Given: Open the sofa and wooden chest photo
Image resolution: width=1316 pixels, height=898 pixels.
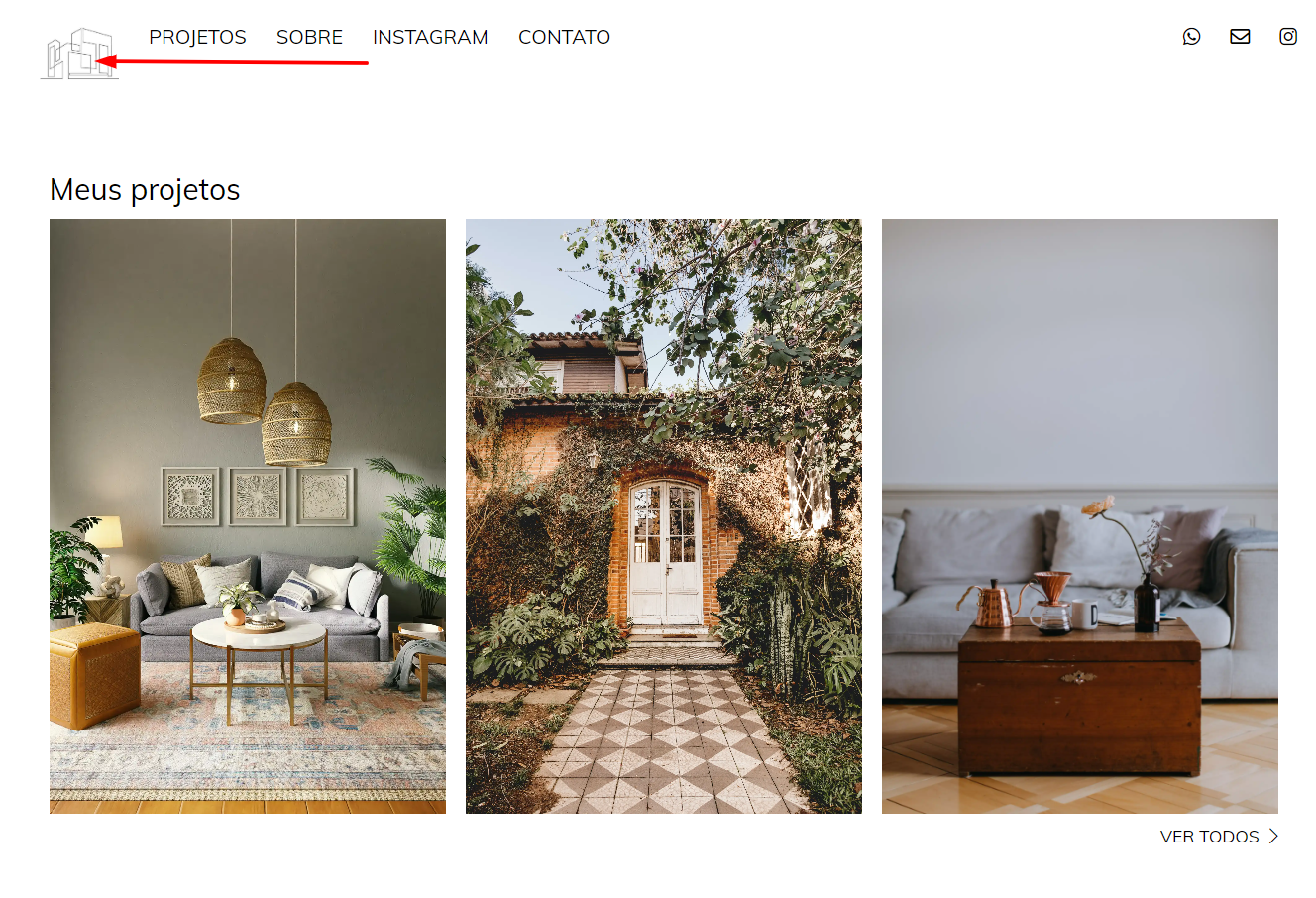Looking at the screenshot, I should coord(1080,516).
